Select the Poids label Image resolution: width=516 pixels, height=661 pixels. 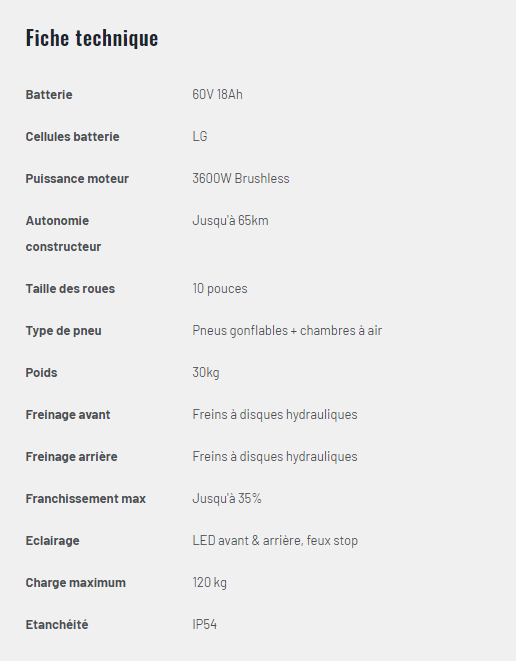tap(41, 373)
